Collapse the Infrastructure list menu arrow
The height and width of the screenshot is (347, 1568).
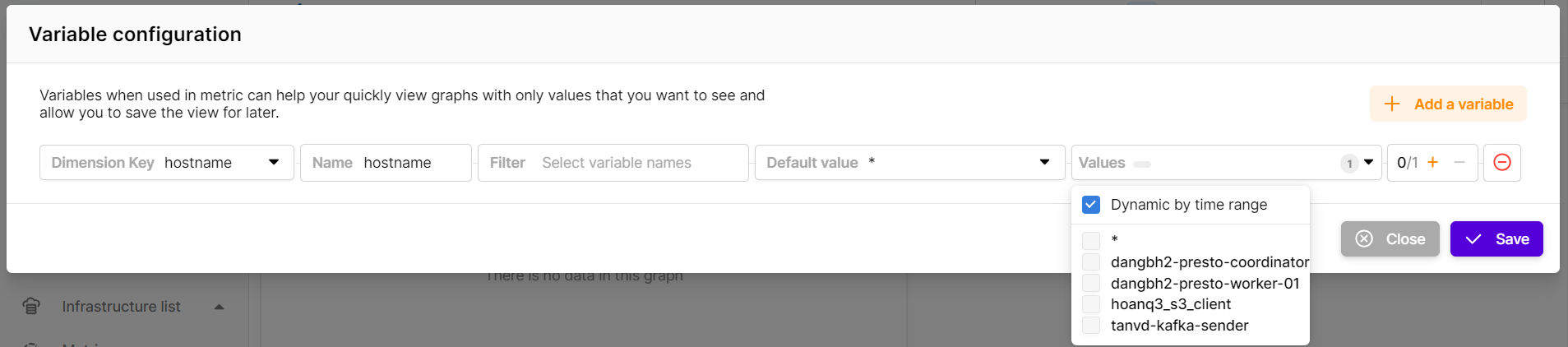tap(219, 307)
